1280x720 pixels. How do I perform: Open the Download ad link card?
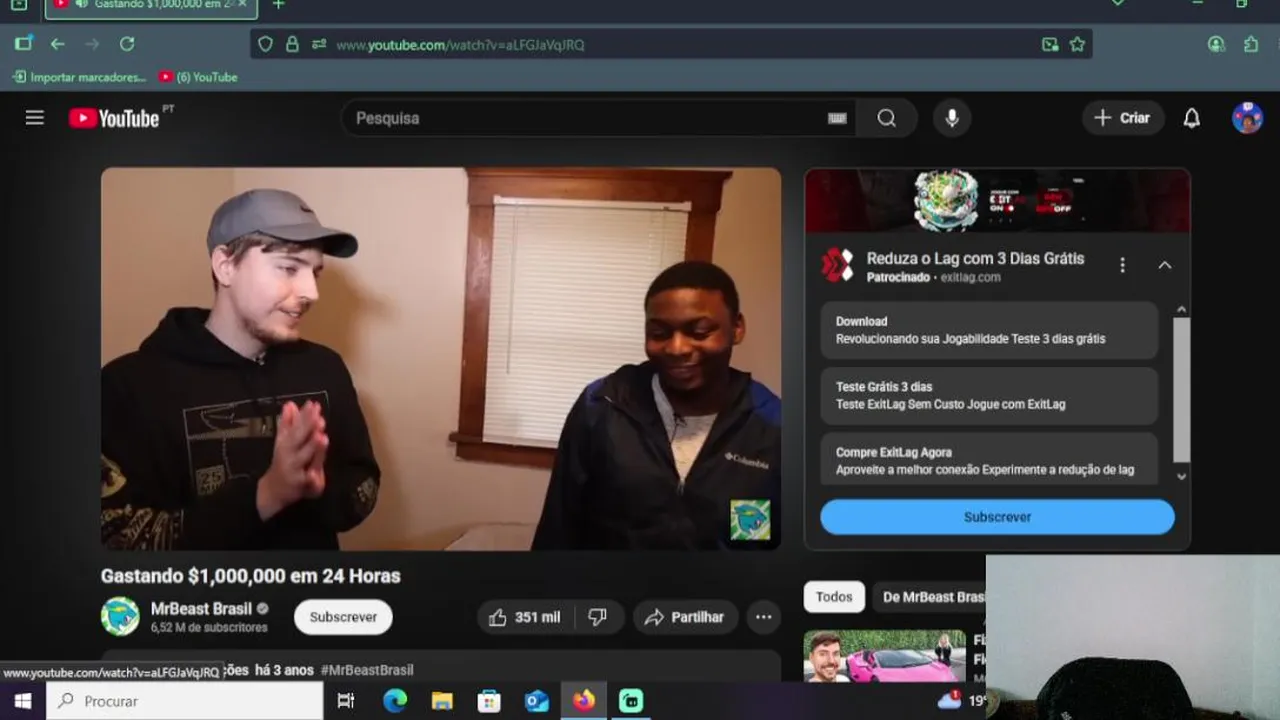click(989, 330)
